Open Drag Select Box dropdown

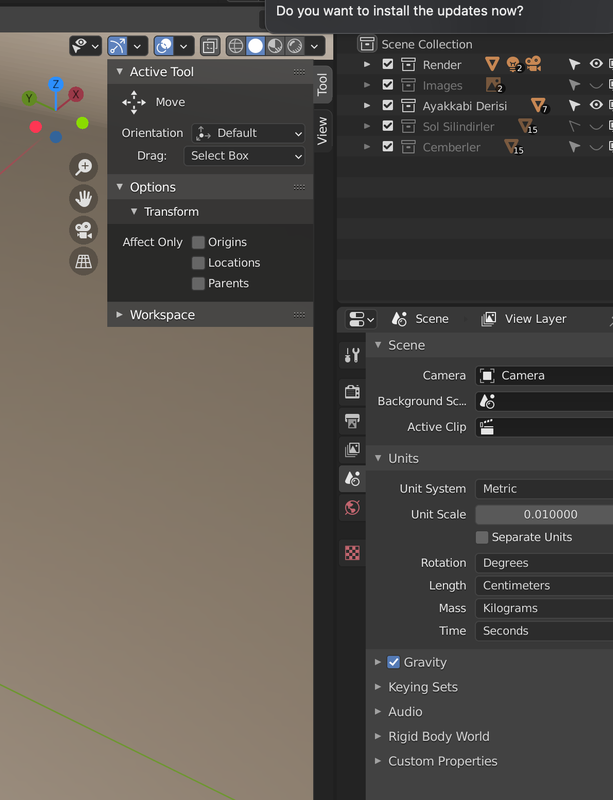click(x=244, y=156)
